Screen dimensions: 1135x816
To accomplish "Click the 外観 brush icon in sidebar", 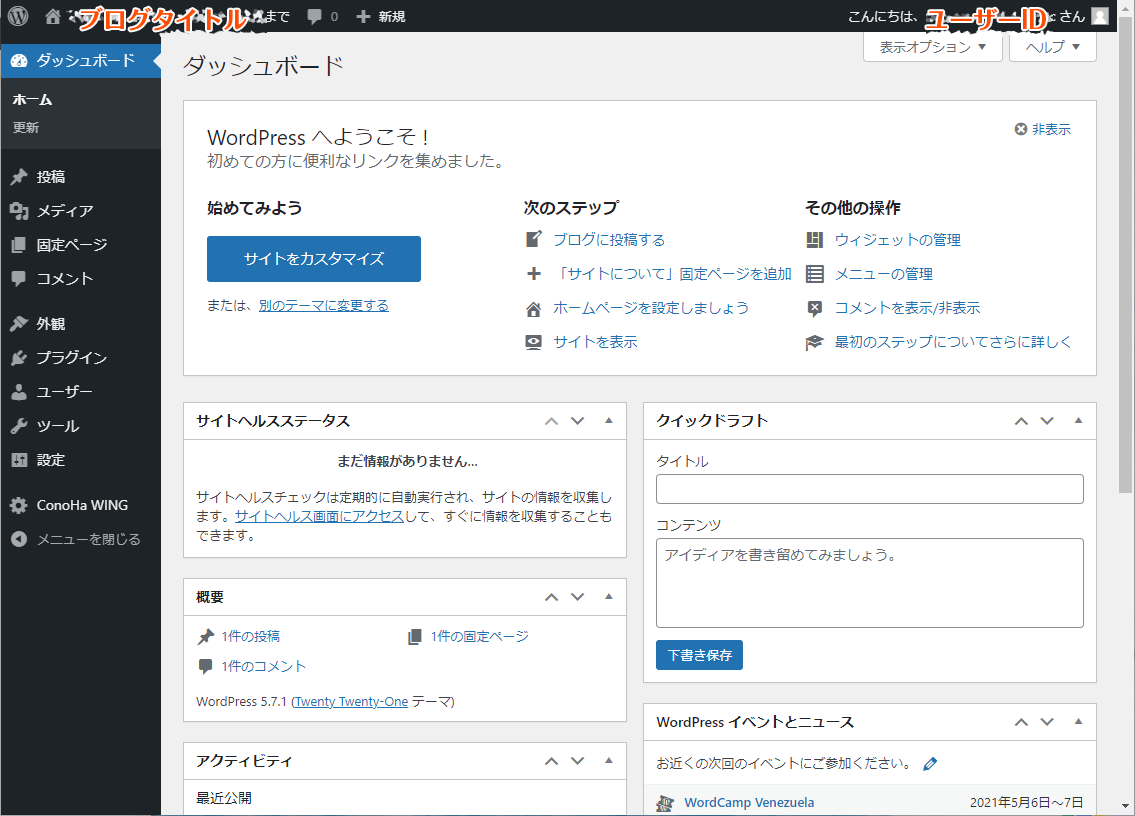I will [x=19, y=324].
